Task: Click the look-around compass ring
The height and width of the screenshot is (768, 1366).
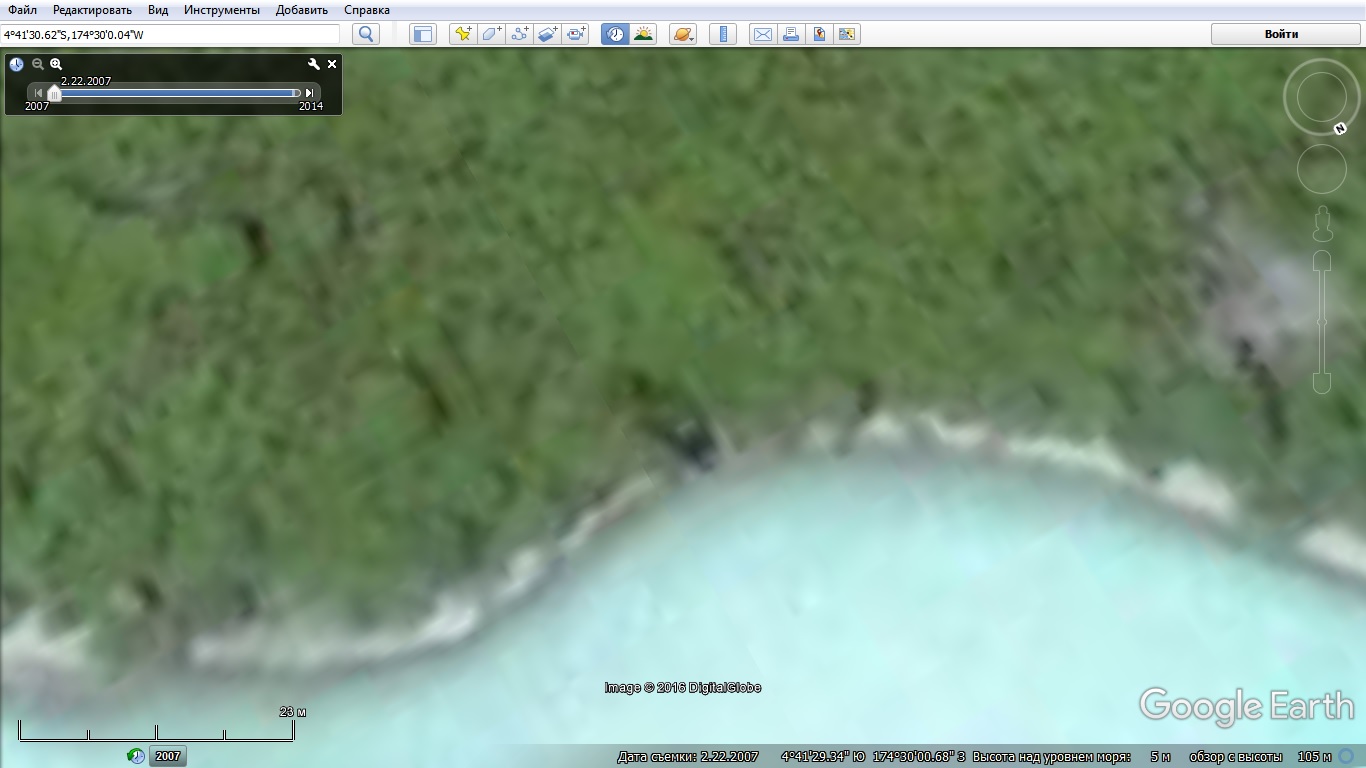Action: click(x=1321, y=96)
